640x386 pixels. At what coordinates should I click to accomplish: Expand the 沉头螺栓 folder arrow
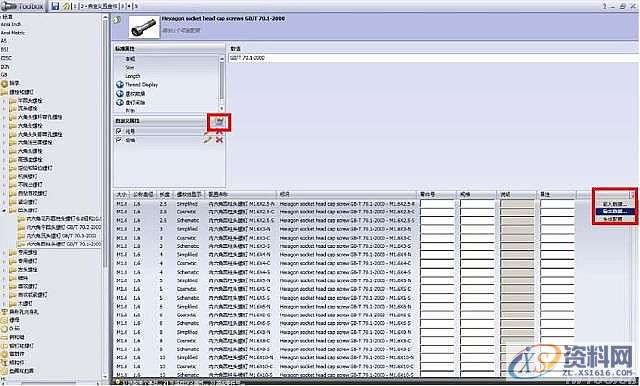(4, 109)
